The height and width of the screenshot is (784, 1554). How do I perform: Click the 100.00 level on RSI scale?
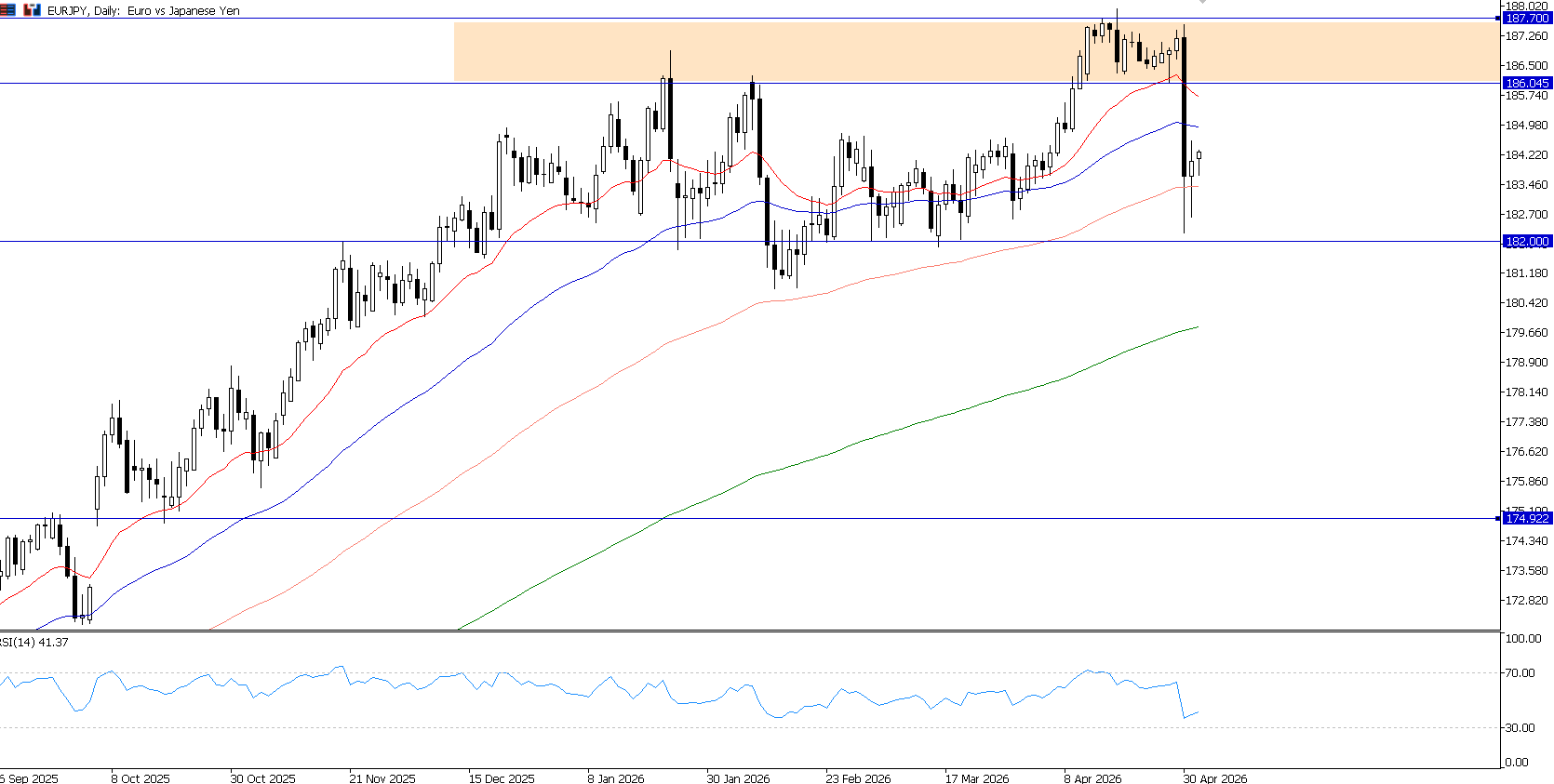(x=1523, y=639)
